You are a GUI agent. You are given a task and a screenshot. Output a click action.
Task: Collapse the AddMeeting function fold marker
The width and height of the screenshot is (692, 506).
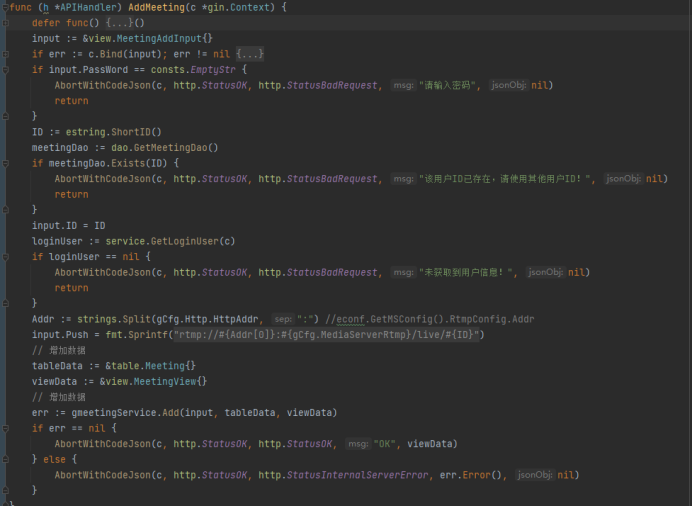(x=5, y=7)
